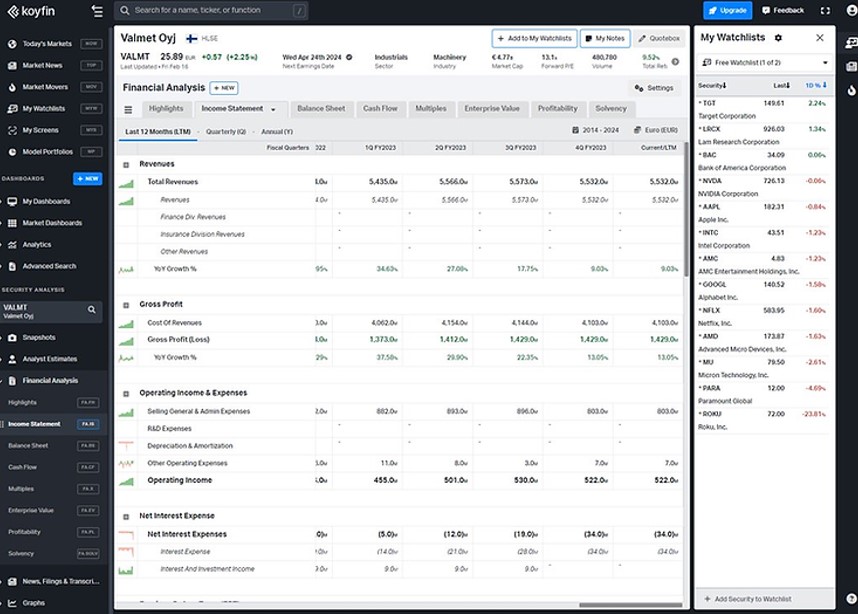Screen dimensions: 858x614
Task: Open Graphs chart icon
Action: pyautogui.click(x=12, y=603)
